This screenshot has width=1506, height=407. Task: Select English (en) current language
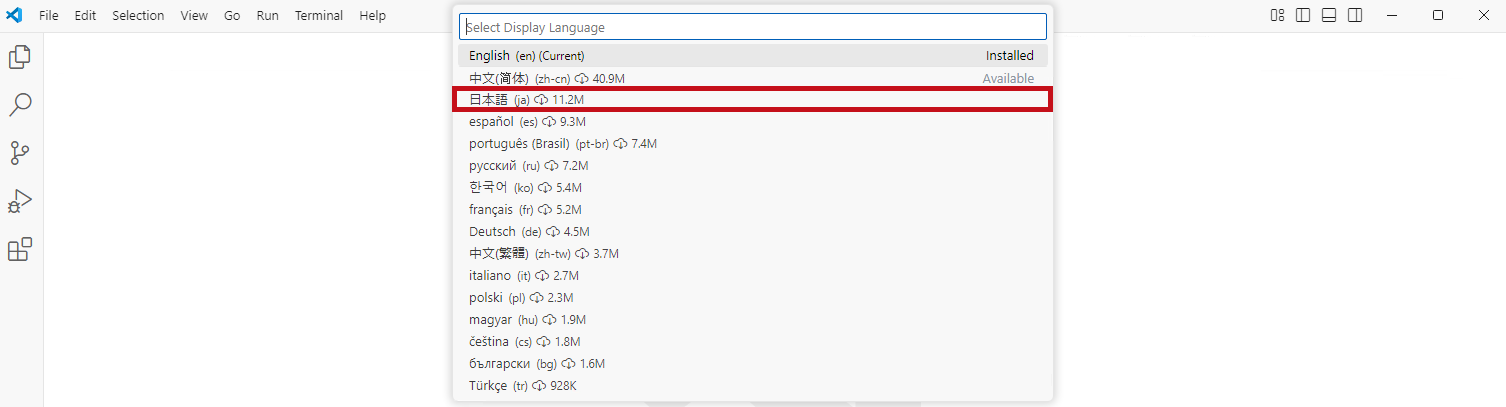753,56
